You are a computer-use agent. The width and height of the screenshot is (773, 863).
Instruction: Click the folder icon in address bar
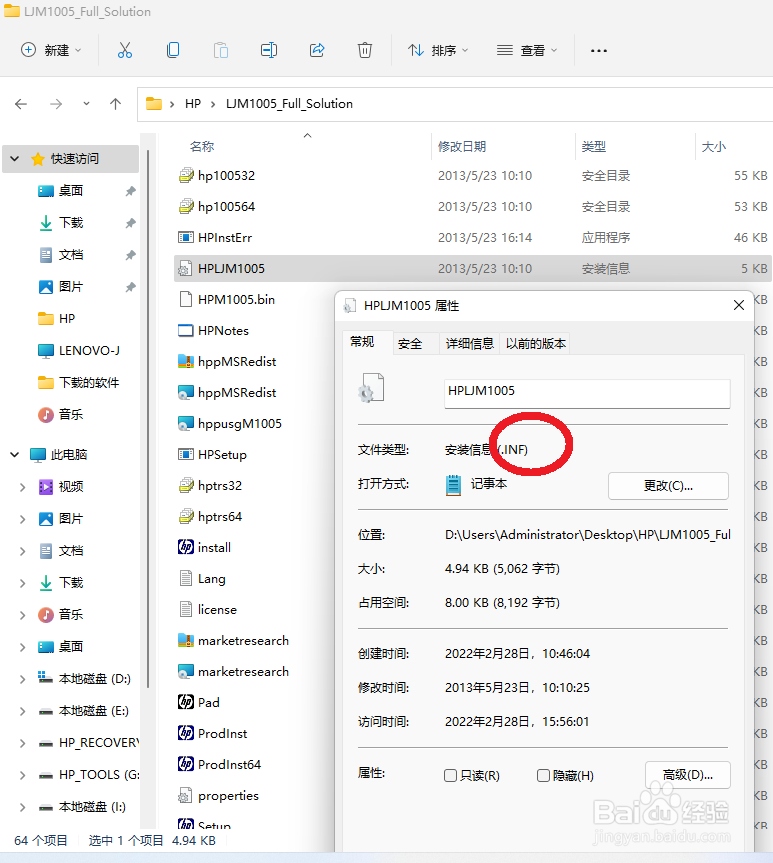(154, 103)
